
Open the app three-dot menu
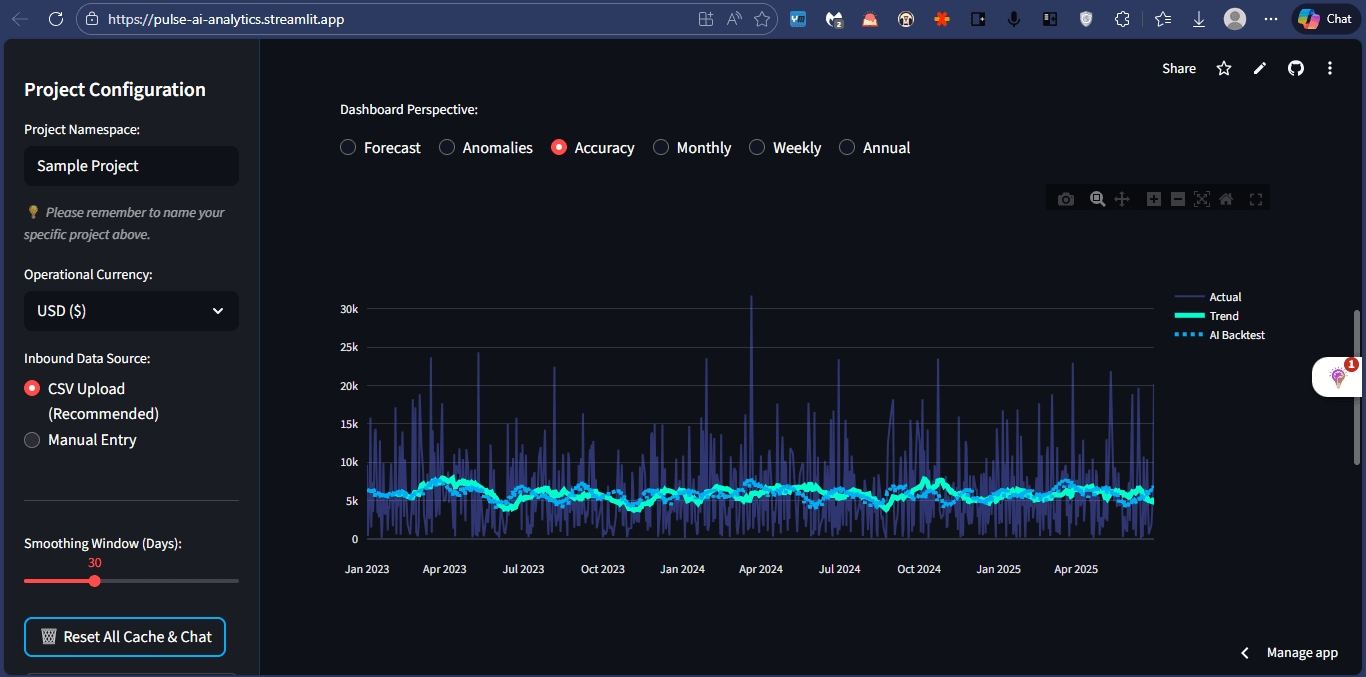point(1330,68)
